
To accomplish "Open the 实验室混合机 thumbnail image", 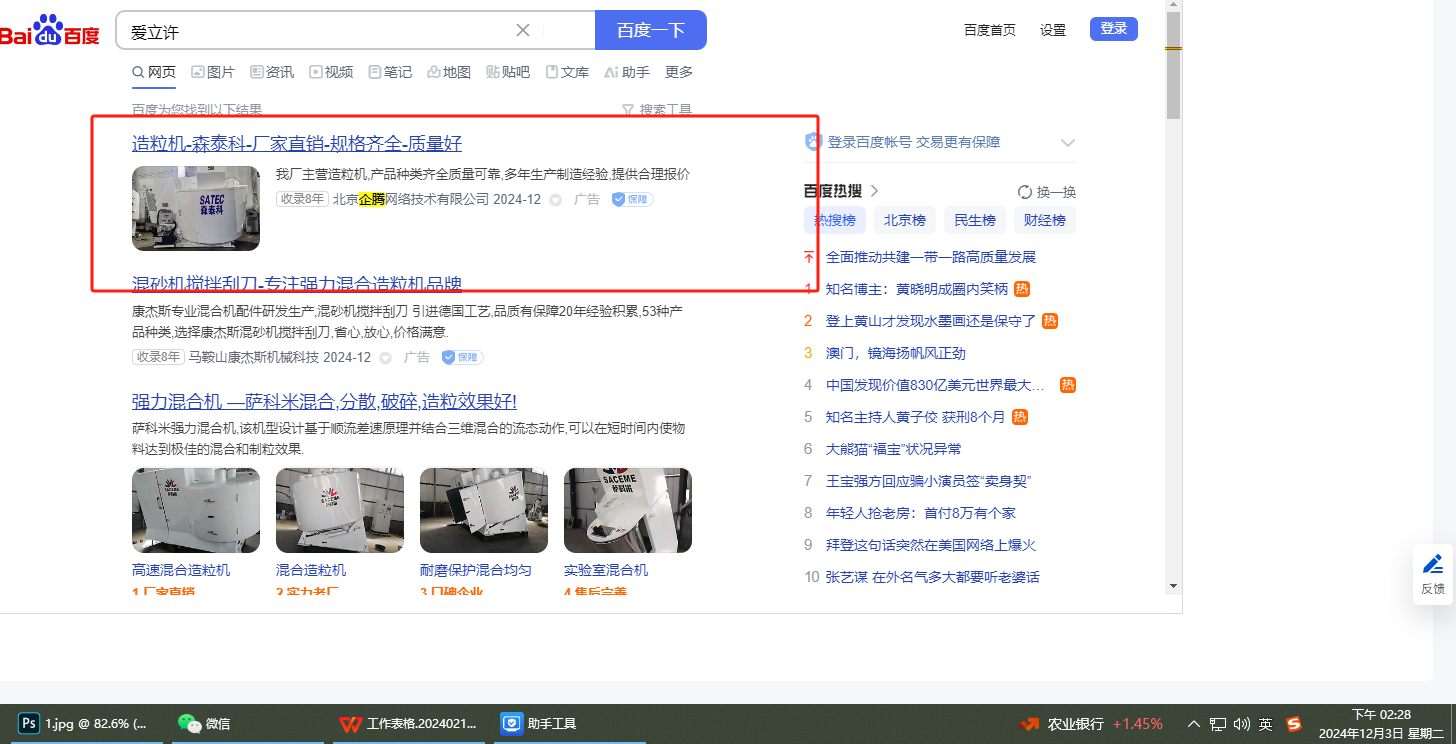I will pyautogui.click(x=628, y=510).
